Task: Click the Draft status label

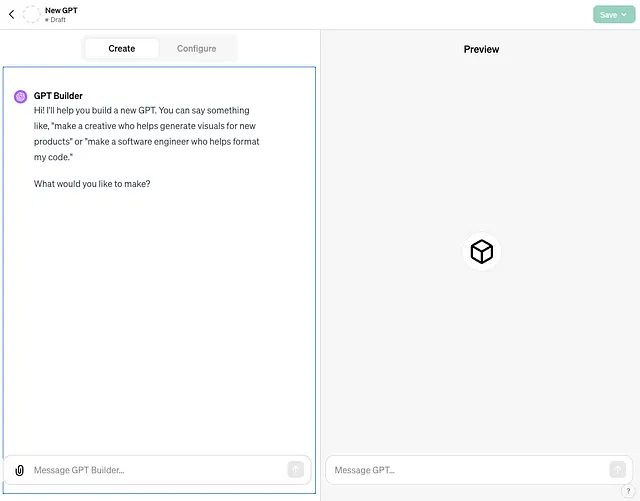Action: [56, 20]
